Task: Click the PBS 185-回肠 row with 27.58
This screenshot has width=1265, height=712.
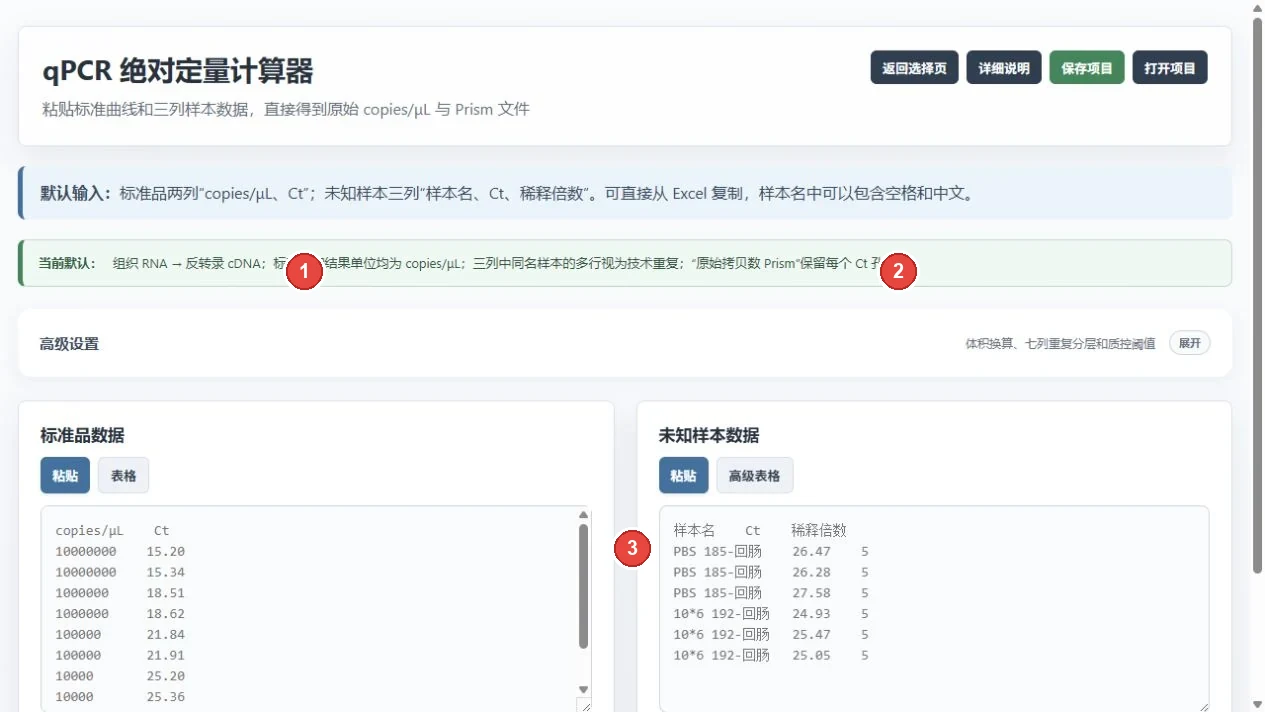Action: [771, 593]
